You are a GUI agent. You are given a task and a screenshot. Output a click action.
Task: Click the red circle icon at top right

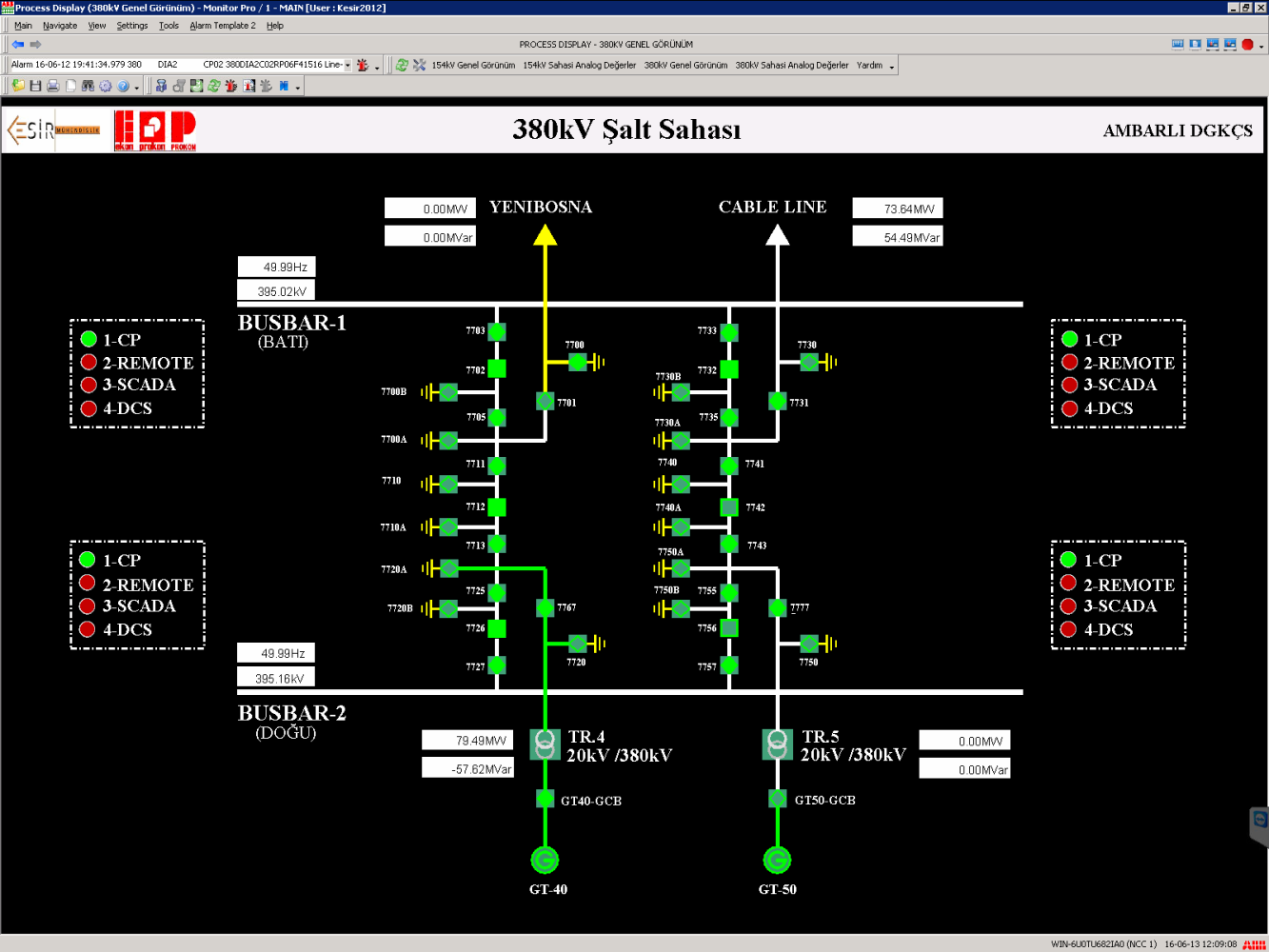point(1247,44)
